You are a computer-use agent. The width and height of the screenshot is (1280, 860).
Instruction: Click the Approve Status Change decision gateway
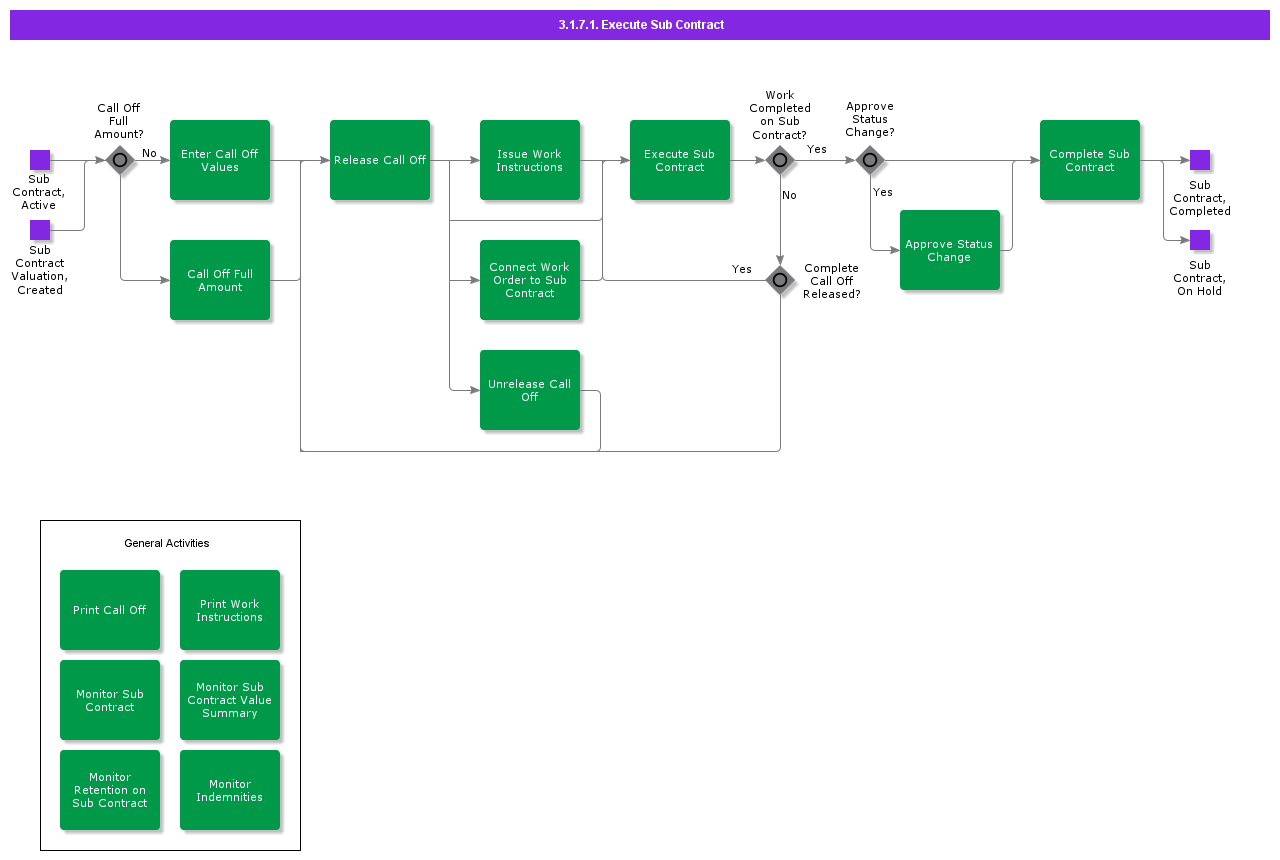(870, 160)
